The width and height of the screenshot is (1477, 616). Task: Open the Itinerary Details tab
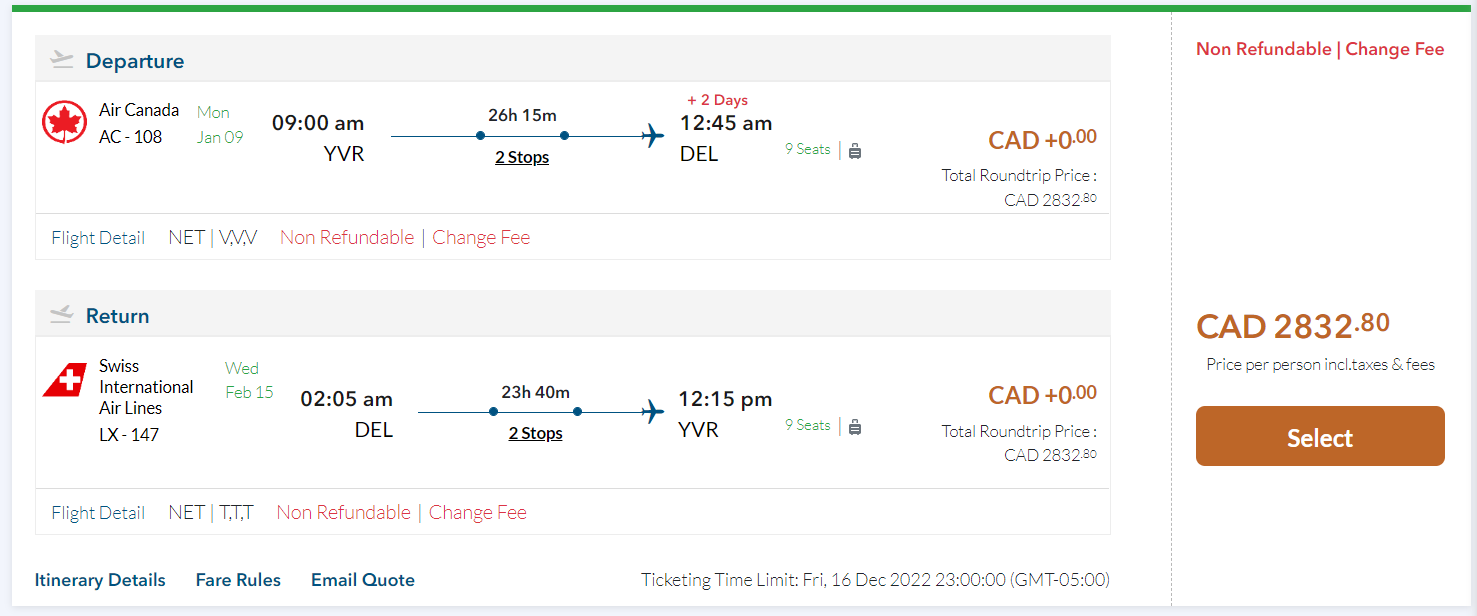[x=100, y=580]
